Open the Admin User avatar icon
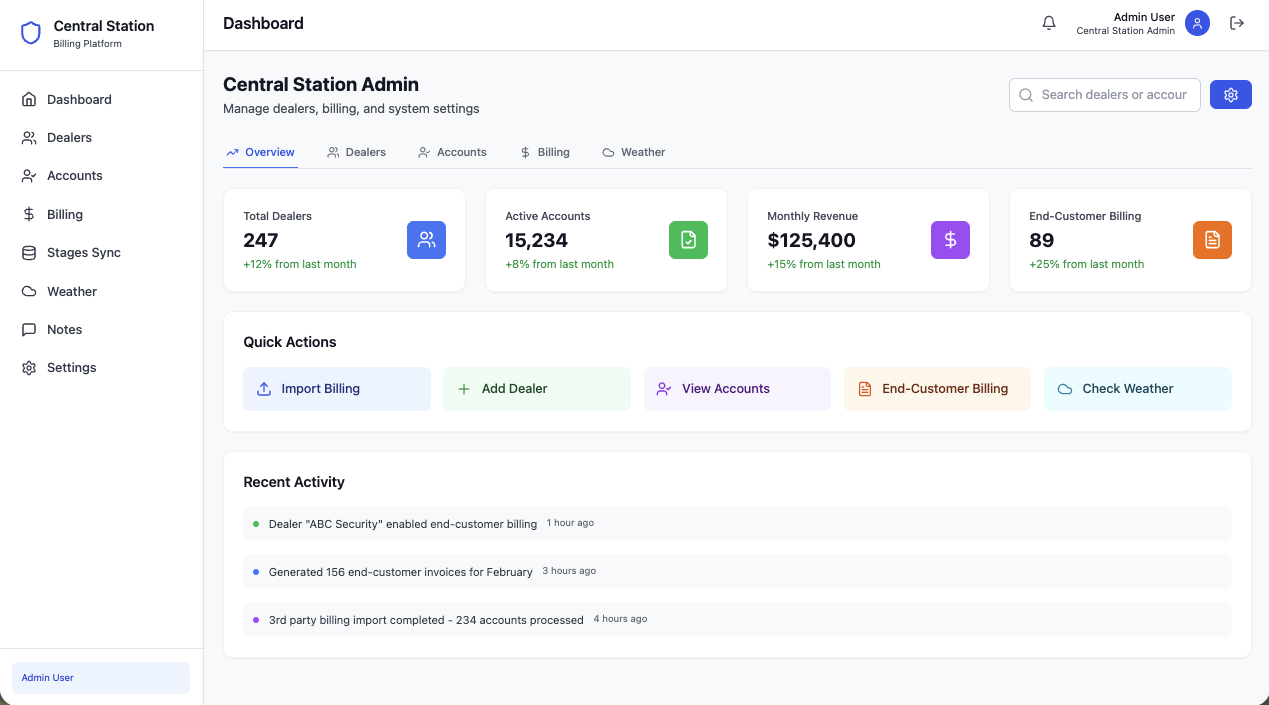This screenshot has width=1269, height=705. tap(1197, 23)
